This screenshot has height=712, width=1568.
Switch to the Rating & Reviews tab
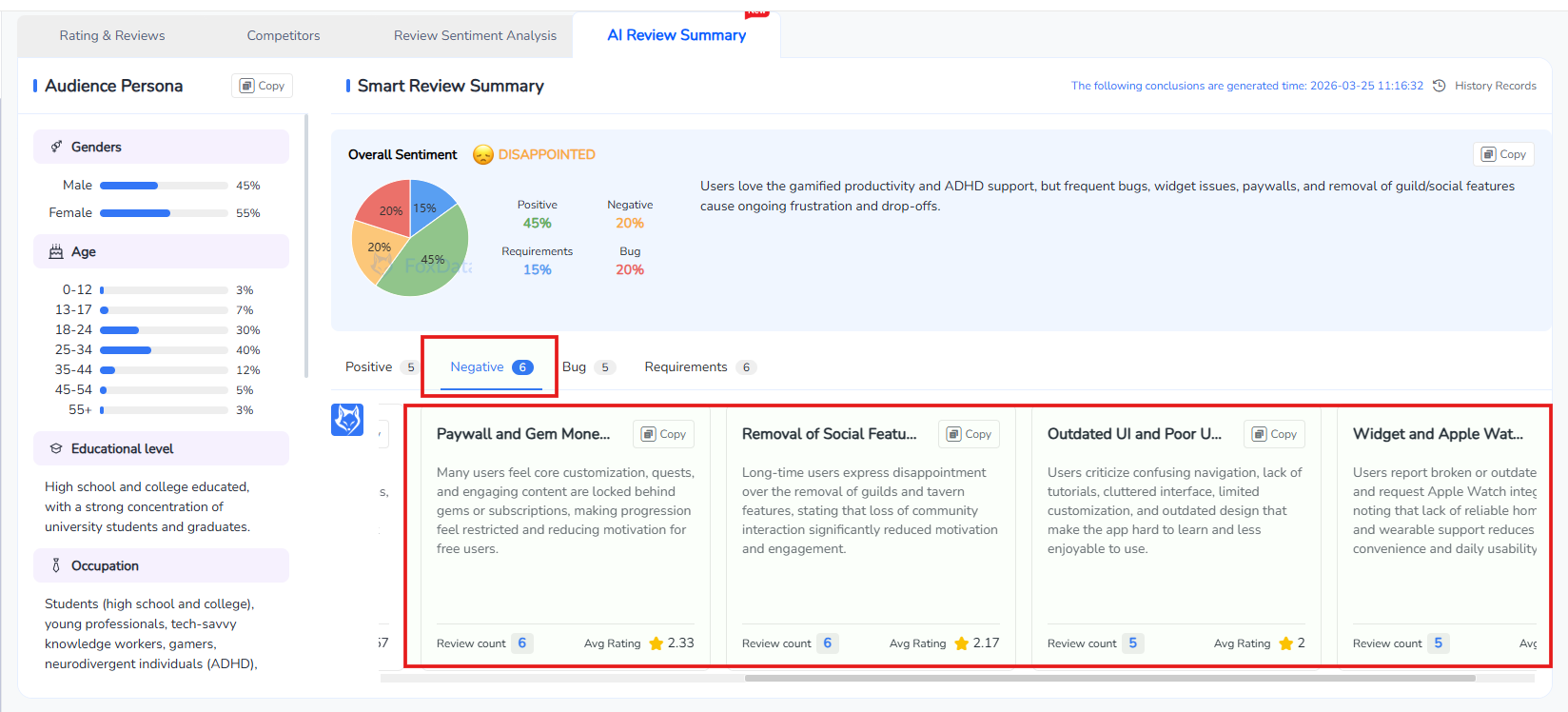[x=112, y=35]
